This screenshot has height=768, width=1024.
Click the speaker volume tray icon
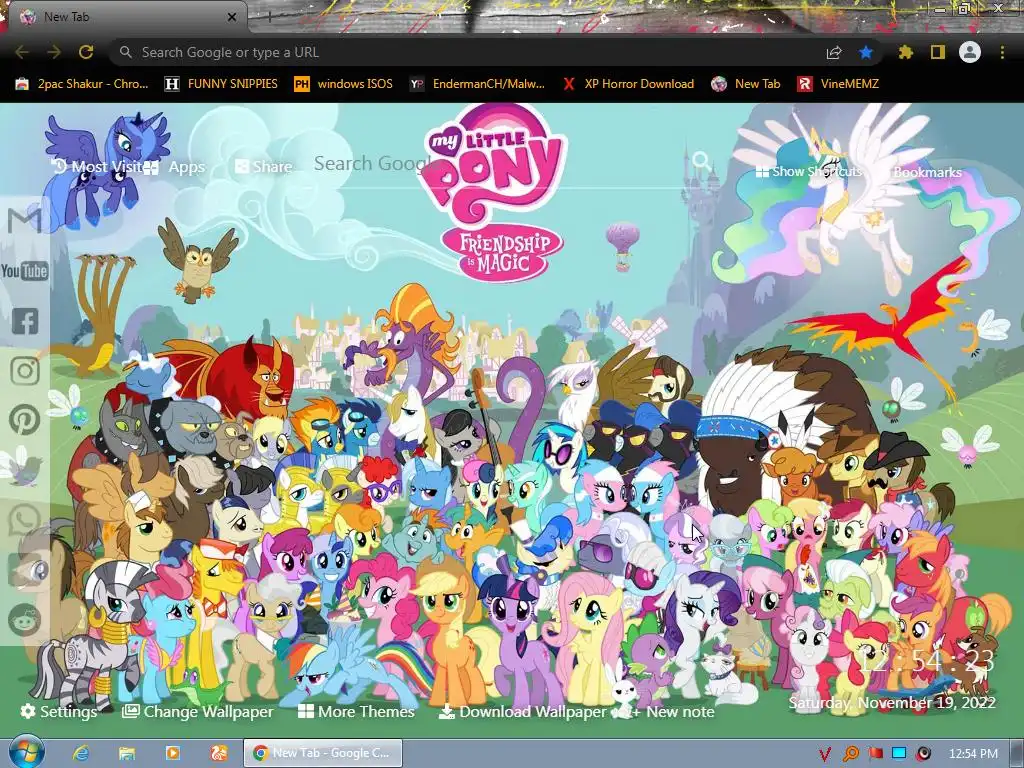pyautogui.click(x=923, y=754)
